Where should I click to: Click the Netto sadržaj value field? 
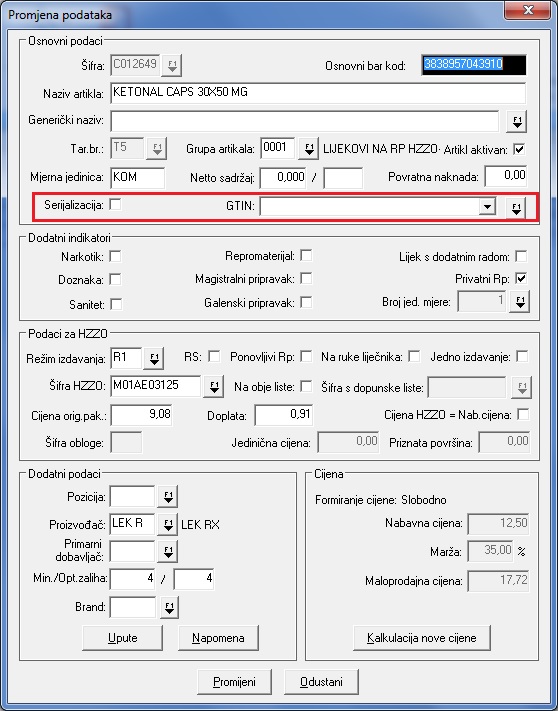click(283, 177)
